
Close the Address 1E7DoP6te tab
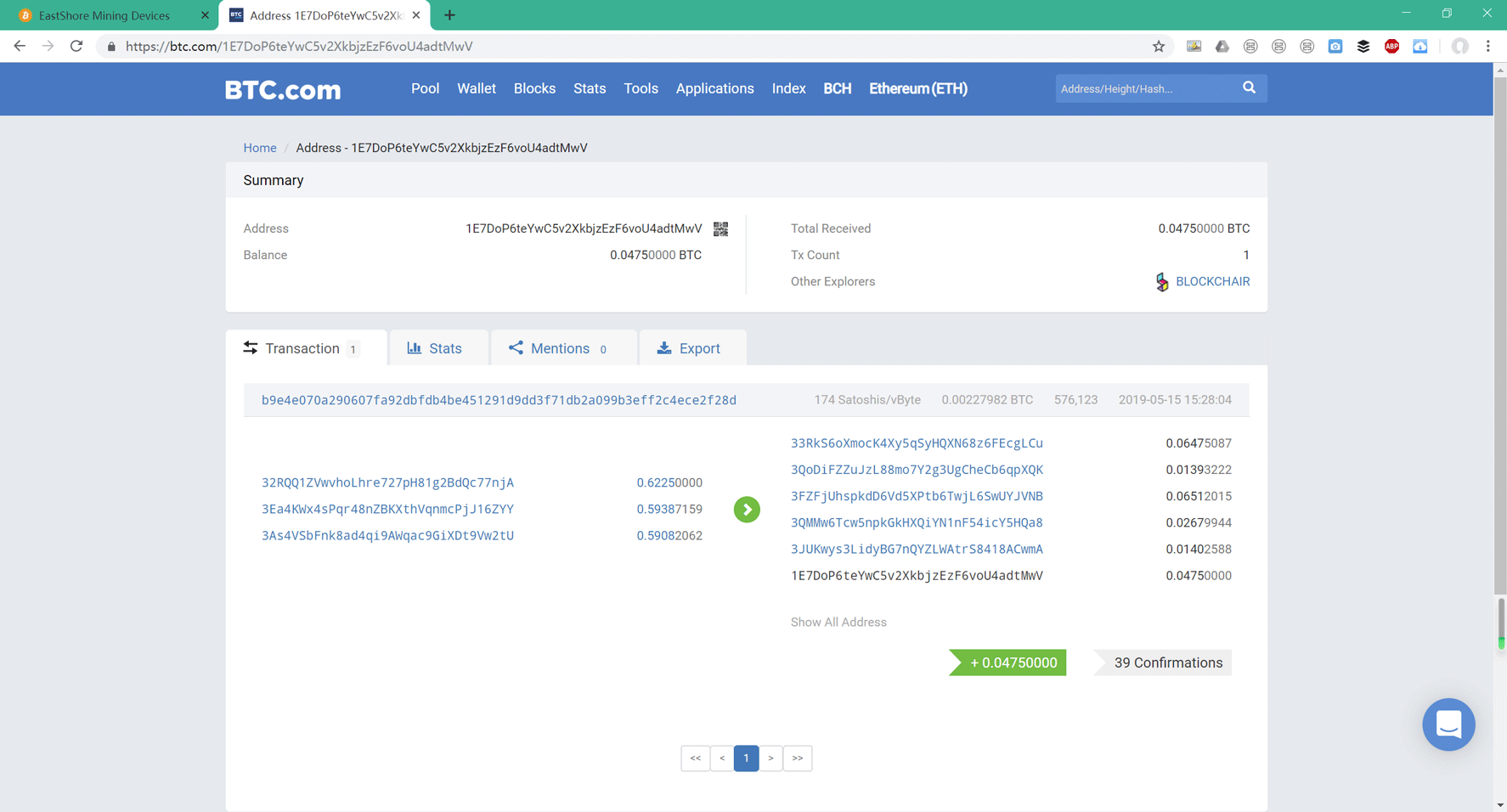(416, 15)
